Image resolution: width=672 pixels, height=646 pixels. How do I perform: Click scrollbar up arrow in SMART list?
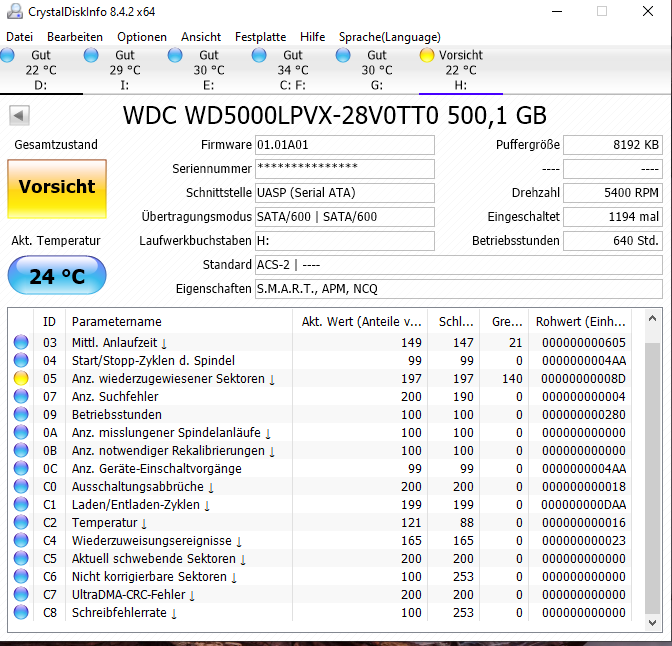pos(652,318)
